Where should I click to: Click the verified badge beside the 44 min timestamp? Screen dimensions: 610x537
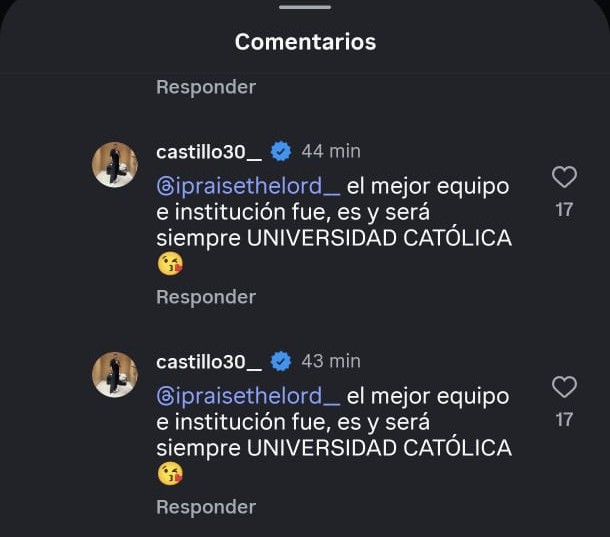click(282, 151)
